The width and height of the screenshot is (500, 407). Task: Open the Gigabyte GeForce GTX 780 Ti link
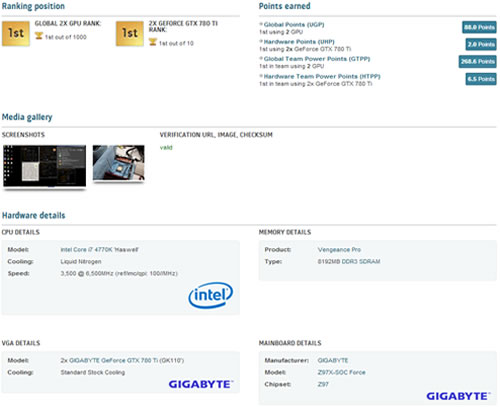pos(126,361)
